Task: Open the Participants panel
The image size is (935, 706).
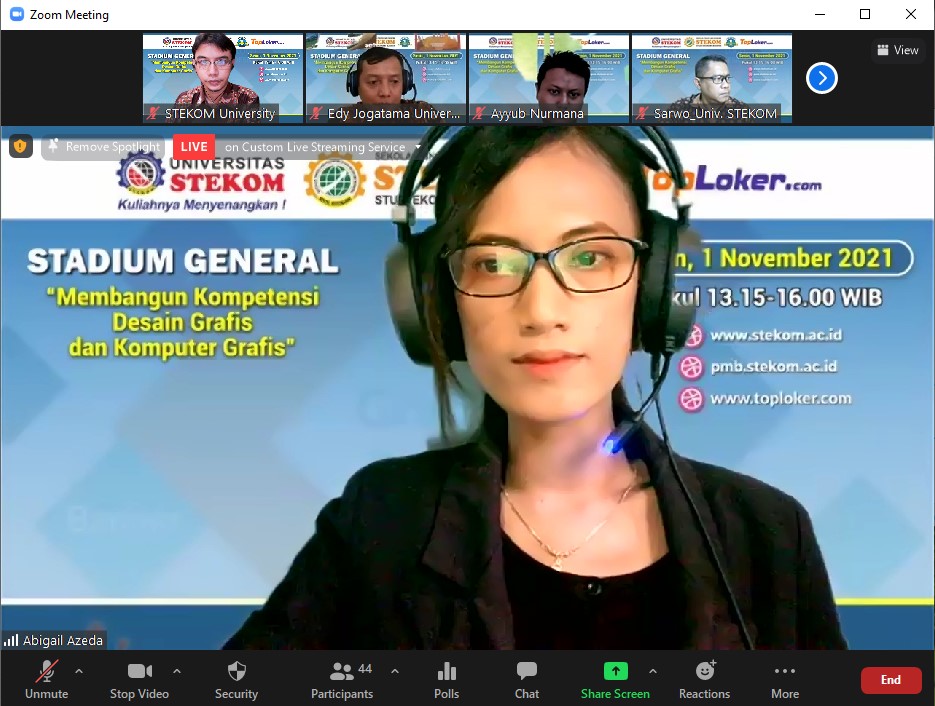Action: pyautogui.click(x=342, y=680)
